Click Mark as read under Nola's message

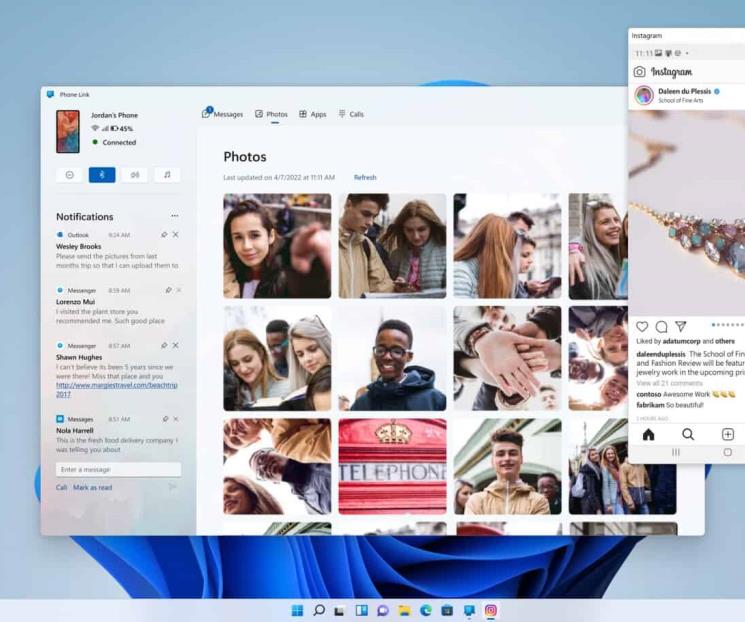[x=92, y=488]
